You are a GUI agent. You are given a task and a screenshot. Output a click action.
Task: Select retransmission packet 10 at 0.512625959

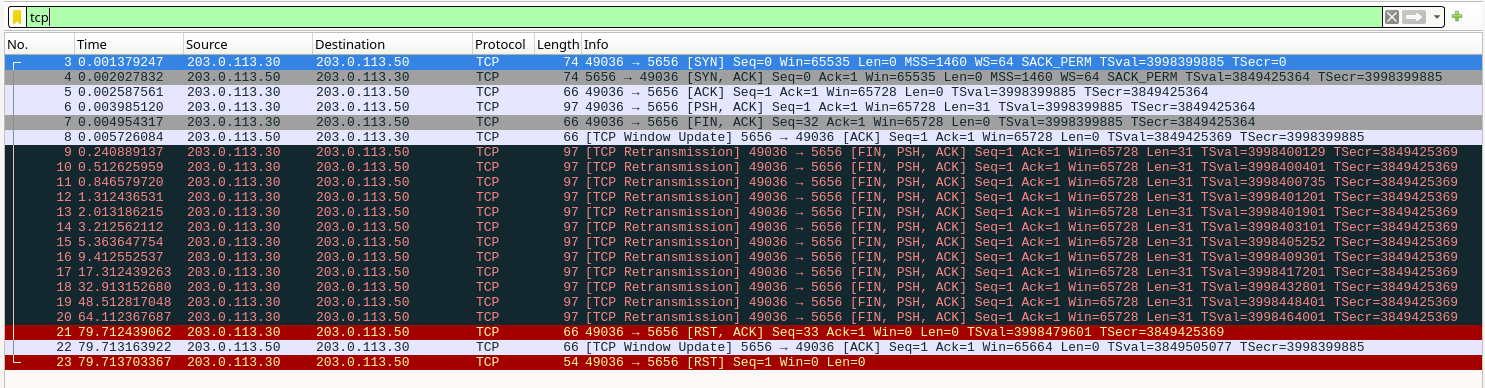click(742, 167)
